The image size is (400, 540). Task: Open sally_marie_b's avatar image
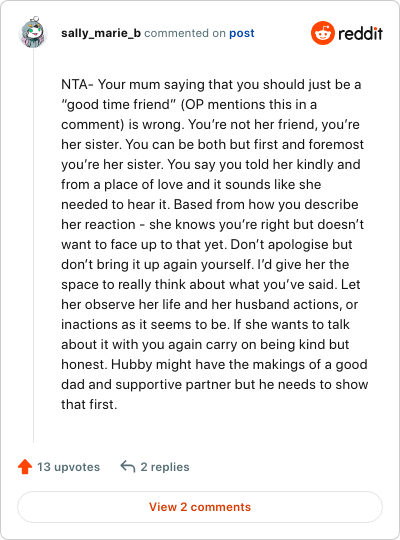(33, 32)
